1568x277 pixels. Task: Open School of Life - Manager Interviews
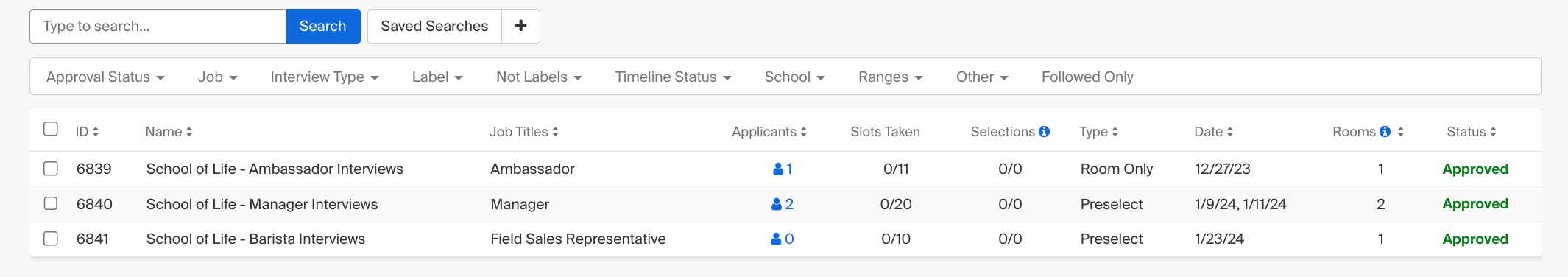tap(262, 204)
